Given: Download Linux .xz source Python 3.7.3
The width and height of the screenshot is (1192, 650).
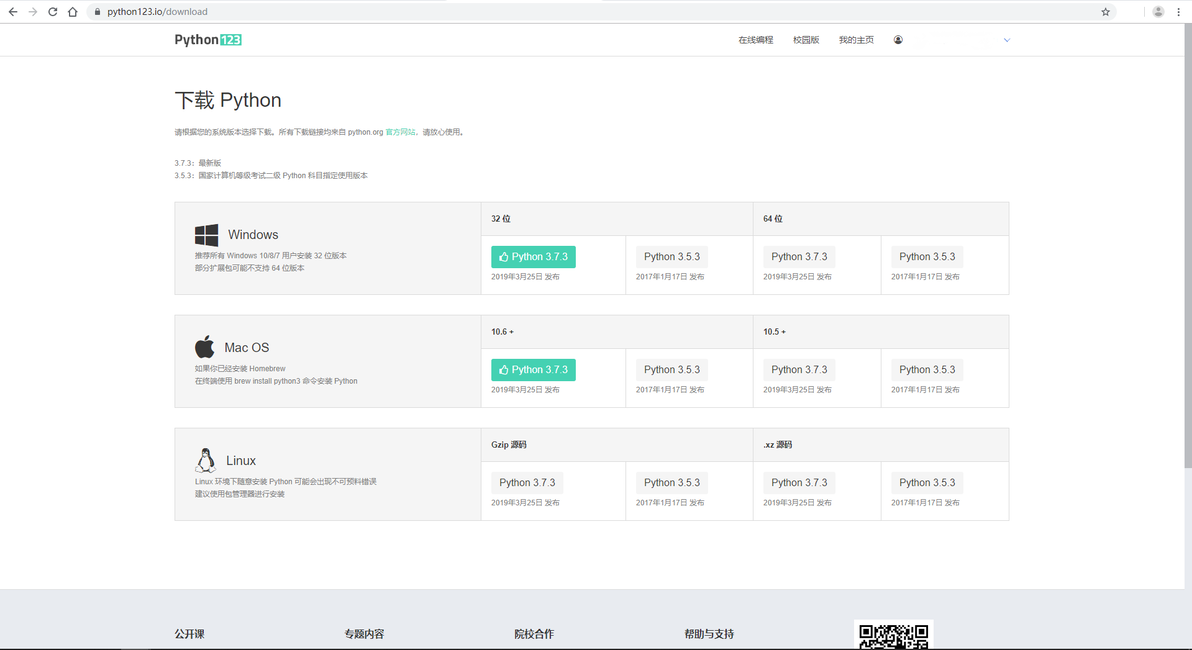Looking at the screenshot, I should (799, 483).
